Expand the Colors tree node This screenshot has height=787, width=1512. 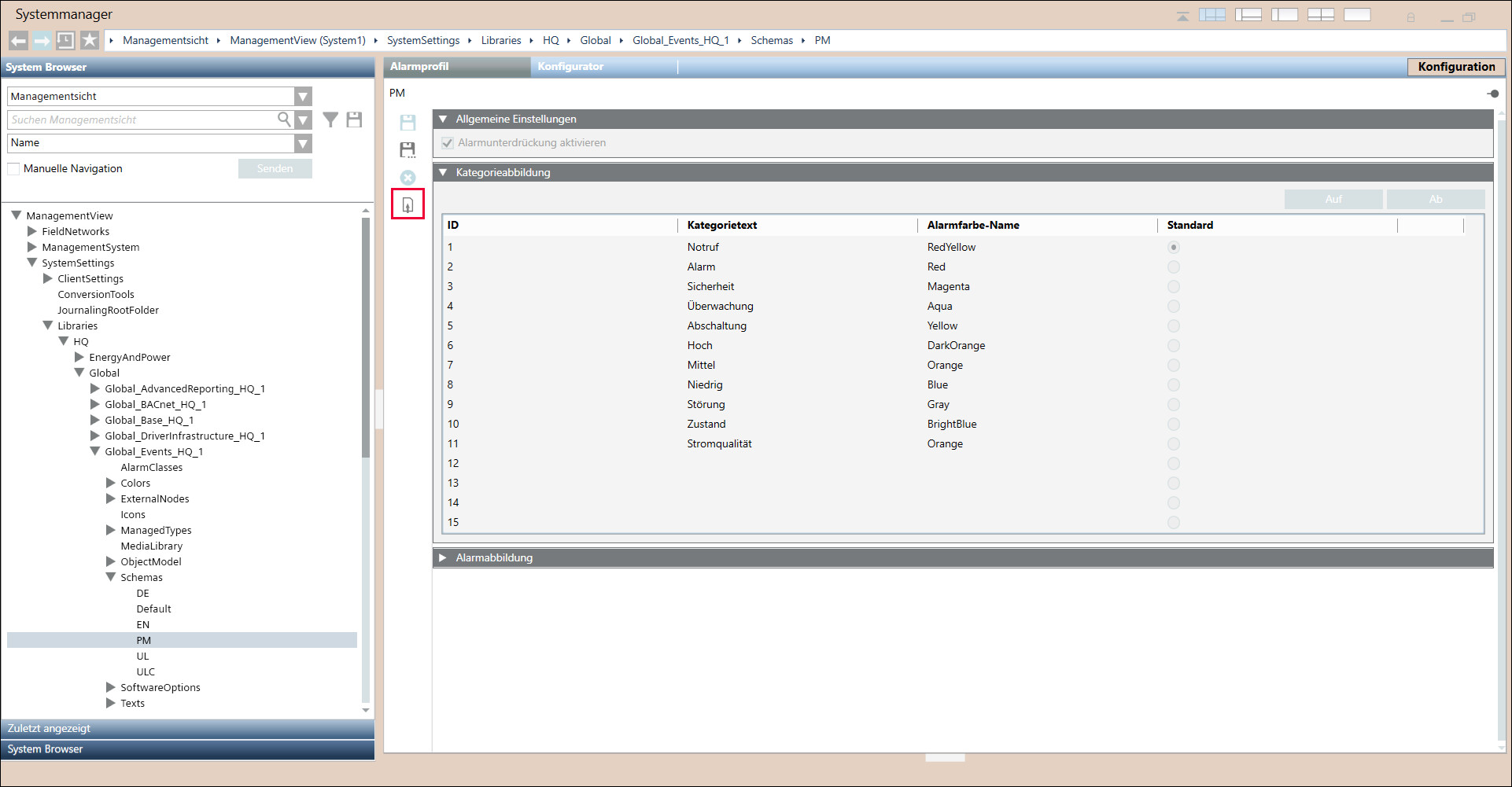pos(111,484)
